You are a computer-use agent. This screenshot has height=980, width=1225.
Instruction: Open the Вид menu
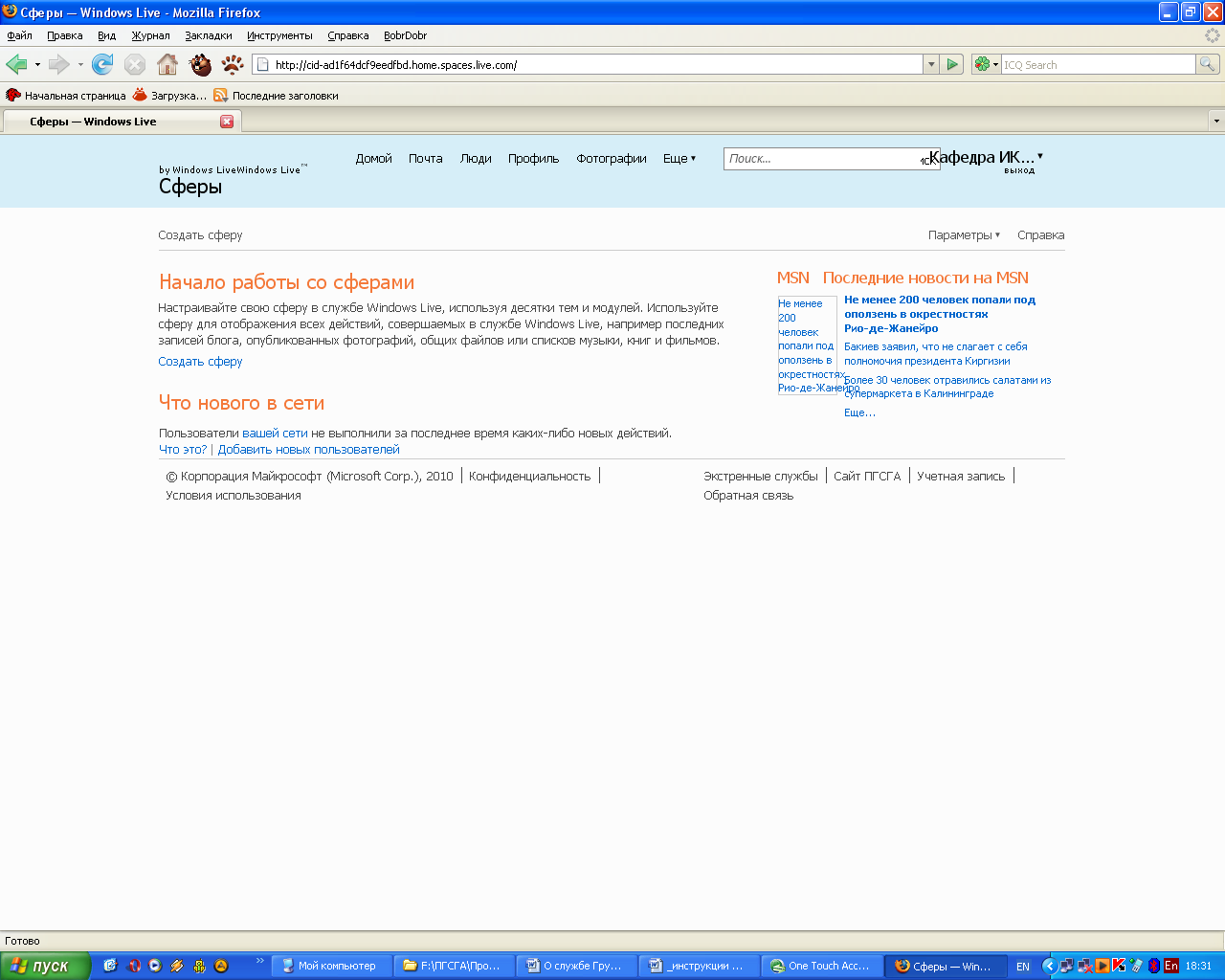(106, 35)
